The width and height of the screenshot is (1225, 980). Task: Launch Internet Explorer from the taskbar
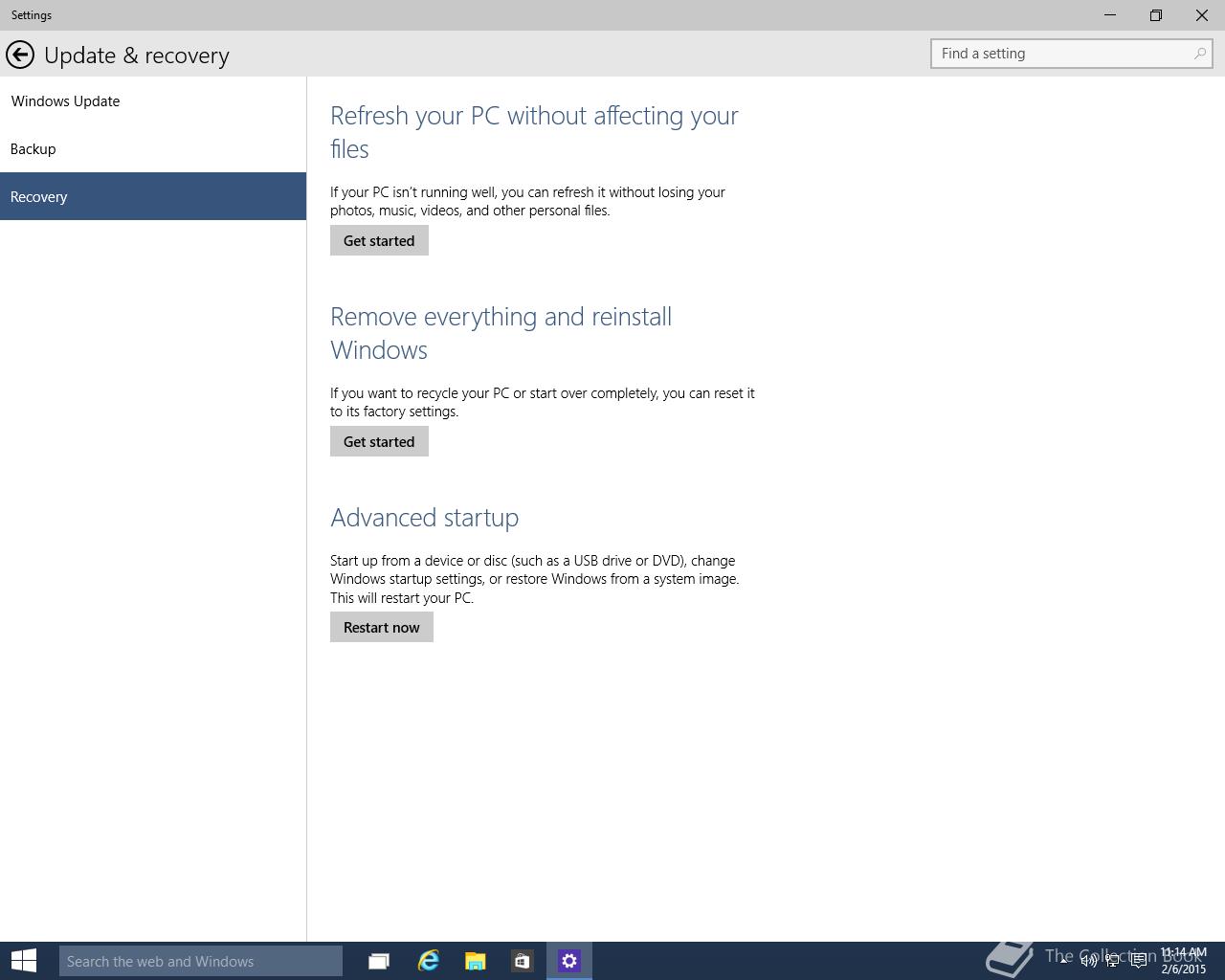point(428,961)
